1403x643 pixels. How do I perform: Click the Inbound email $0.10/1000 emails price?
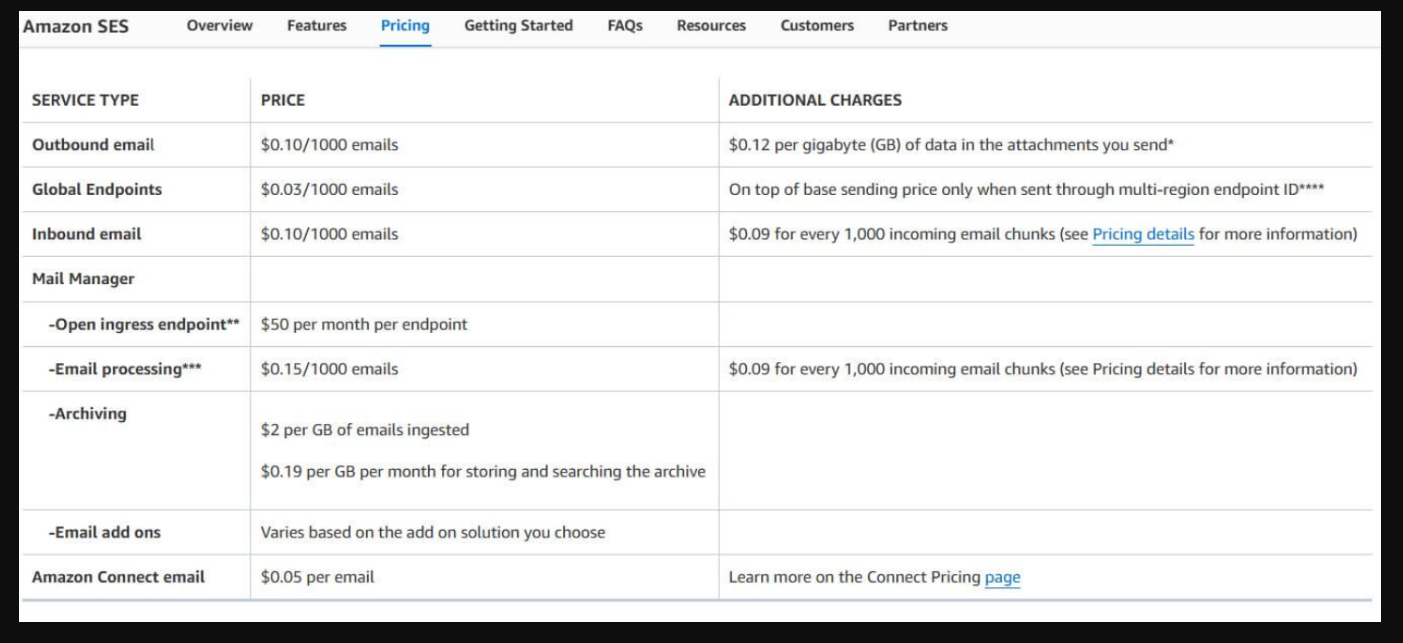coord(329,234)
